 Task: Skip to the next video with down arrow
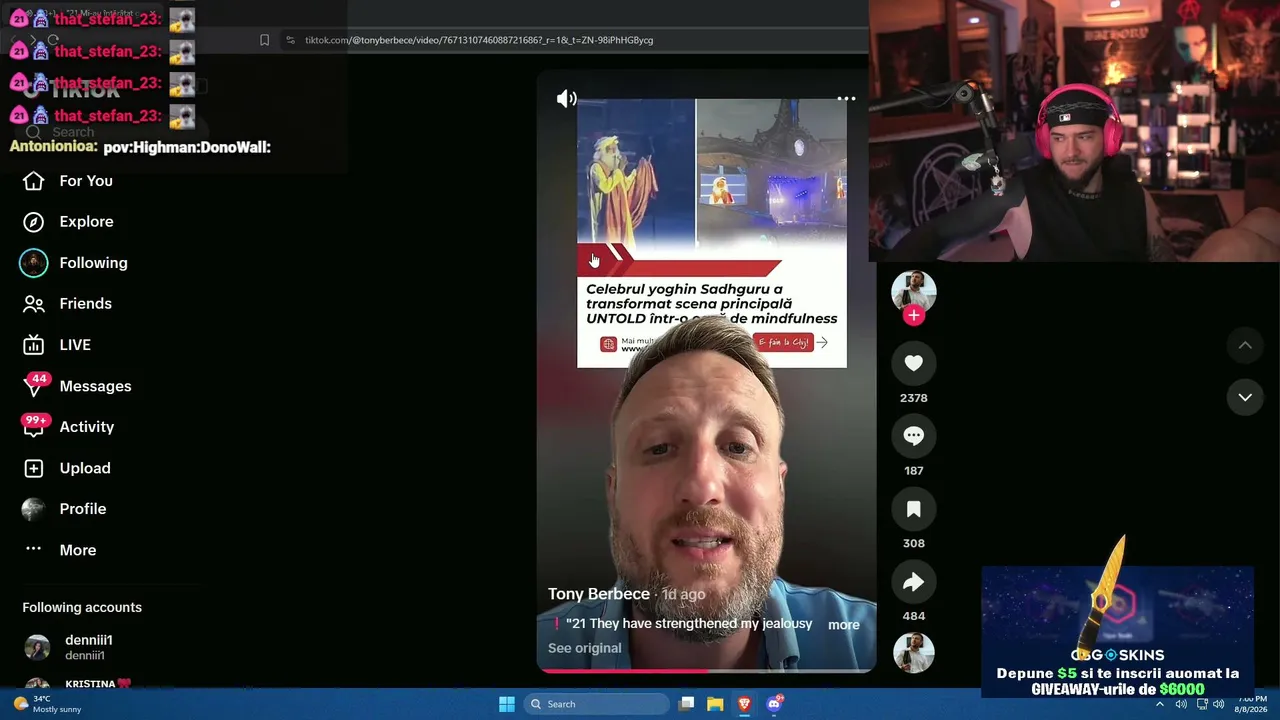[1245, 397]
